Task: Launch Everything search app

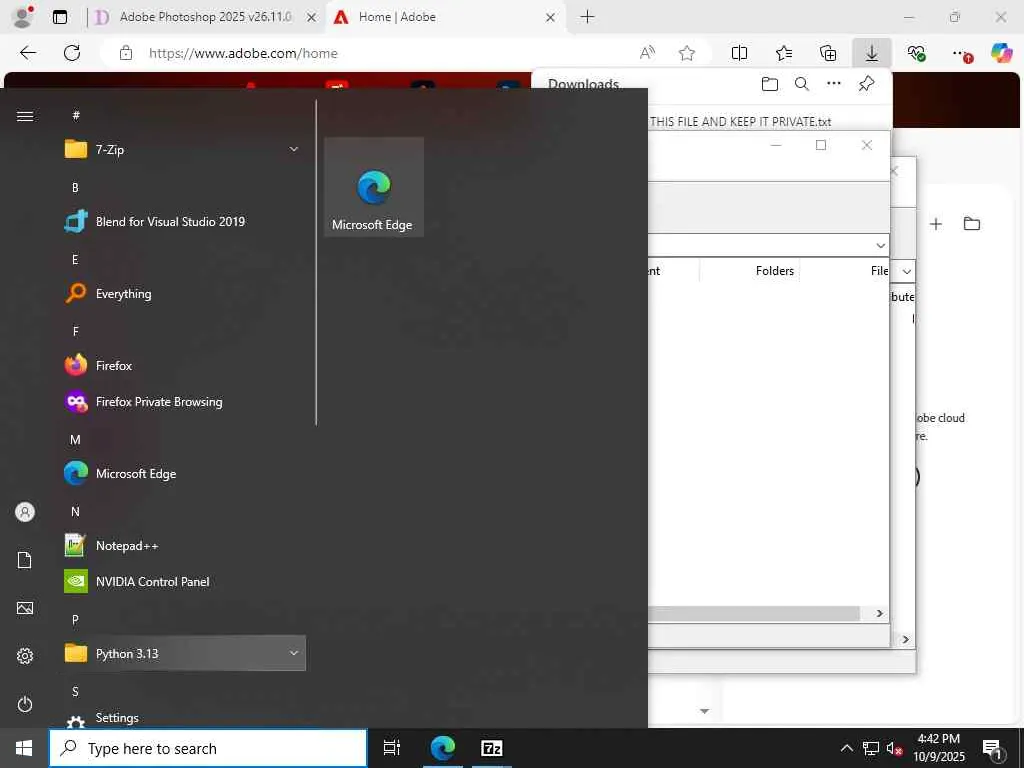Action: 182,293
